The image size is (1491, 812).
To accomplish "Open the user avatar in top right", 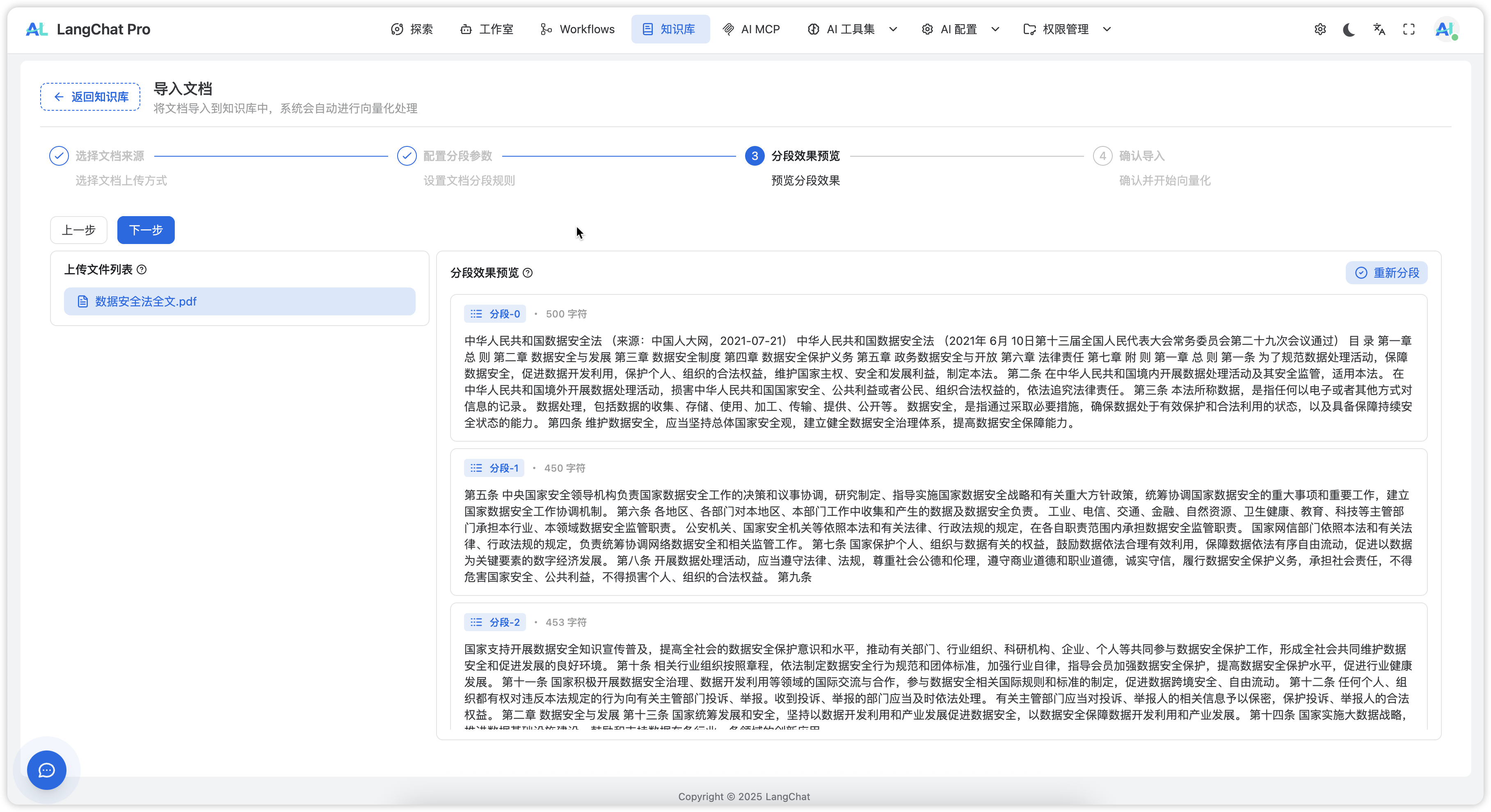I will point(1445,30).
